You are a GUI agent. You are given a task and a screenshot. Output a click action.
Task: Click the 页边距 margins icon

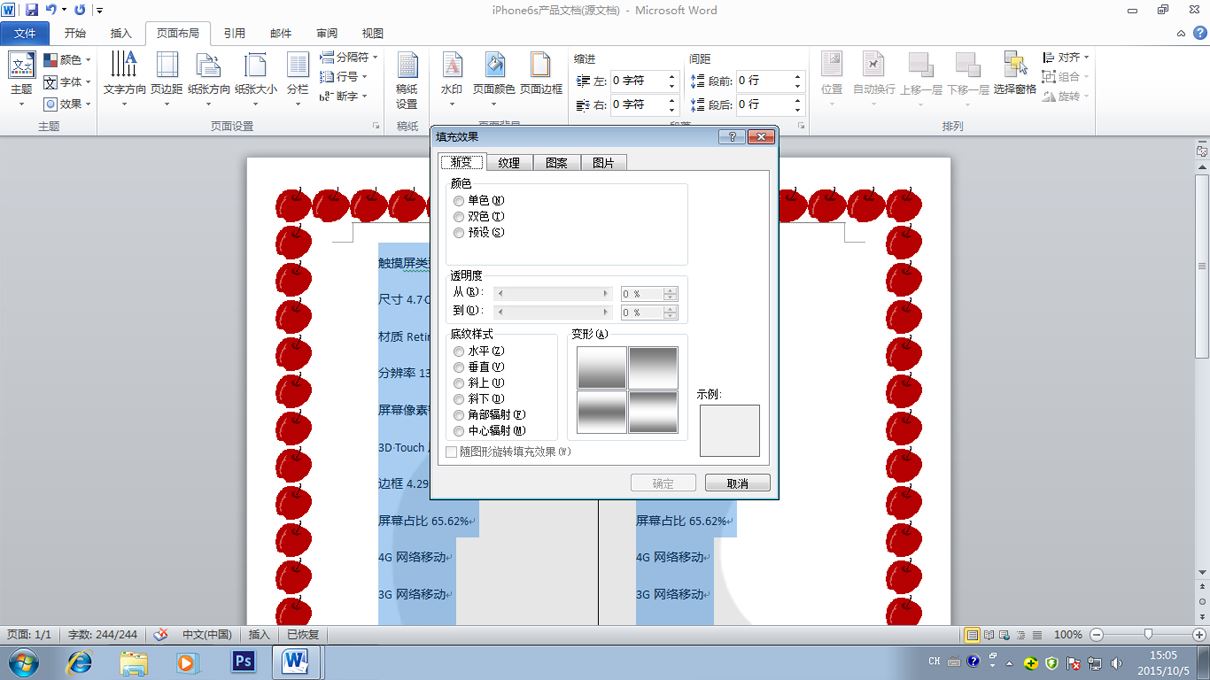pos(167,65)
